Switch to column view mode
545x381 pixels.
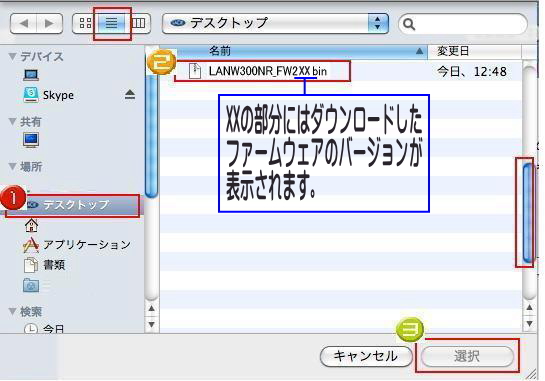pos(138,23)
